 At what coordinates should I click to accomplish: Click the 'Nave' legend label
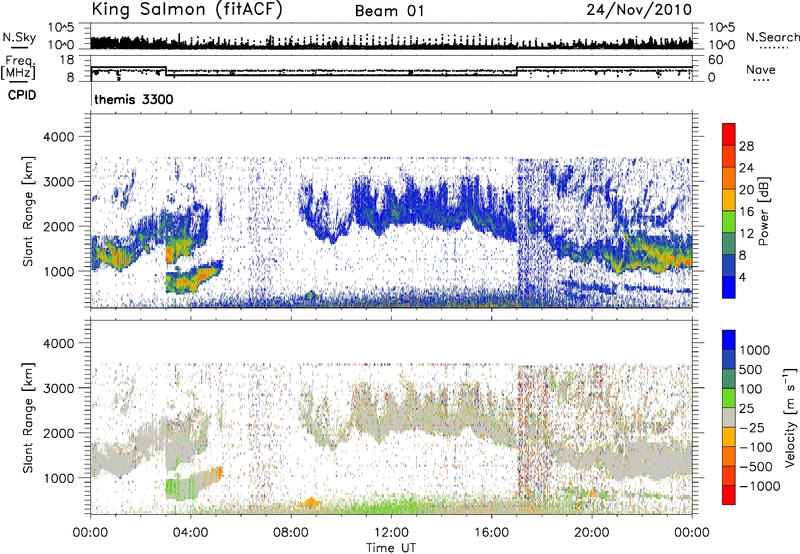[761, 70]
